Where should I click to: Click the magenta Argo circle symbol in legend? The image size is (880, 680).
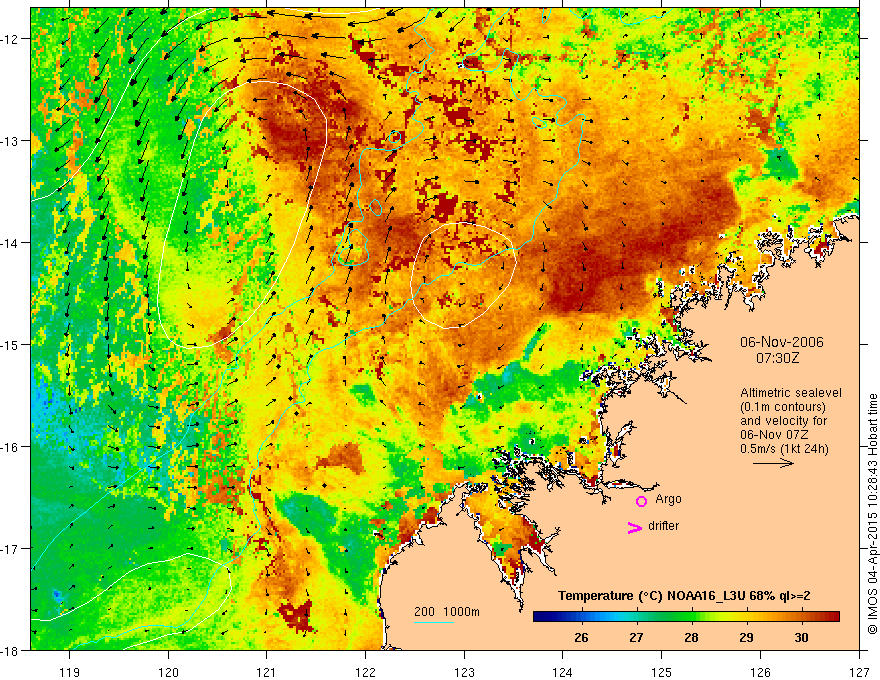pos(641,501)
